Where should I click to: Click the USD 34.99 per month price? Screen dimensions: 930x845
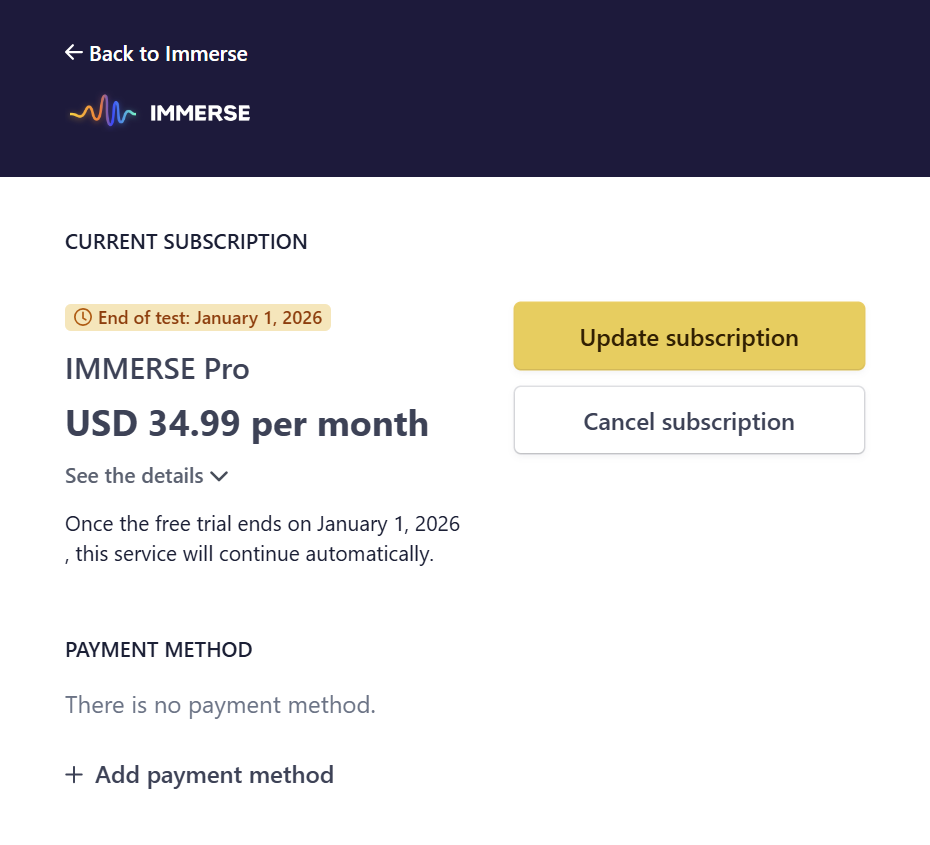point(246,424)
